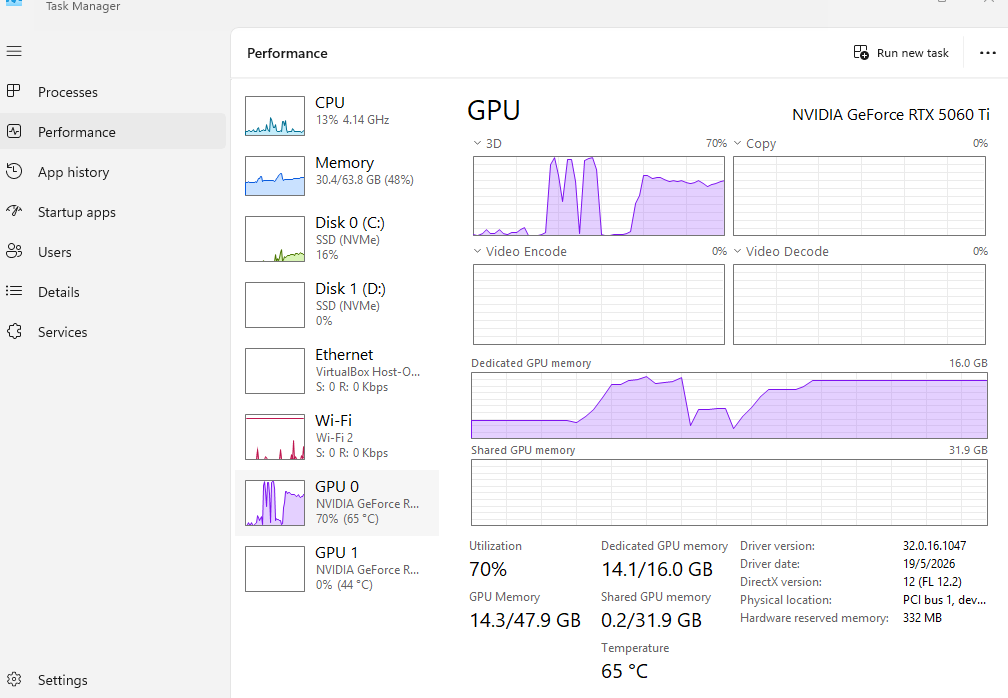Click the Performance page heading
This screenshot has width=1008, height=698.
[x=287, y=53]
